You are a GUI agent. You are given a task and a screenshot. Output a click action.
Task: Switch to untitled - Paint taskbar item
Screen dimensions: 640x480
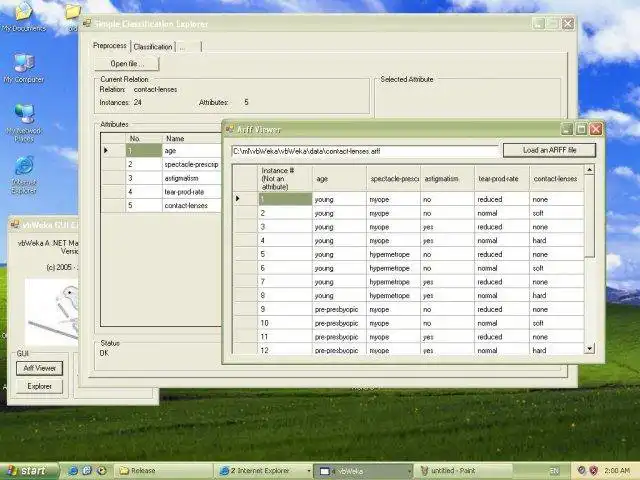(463, 471)
